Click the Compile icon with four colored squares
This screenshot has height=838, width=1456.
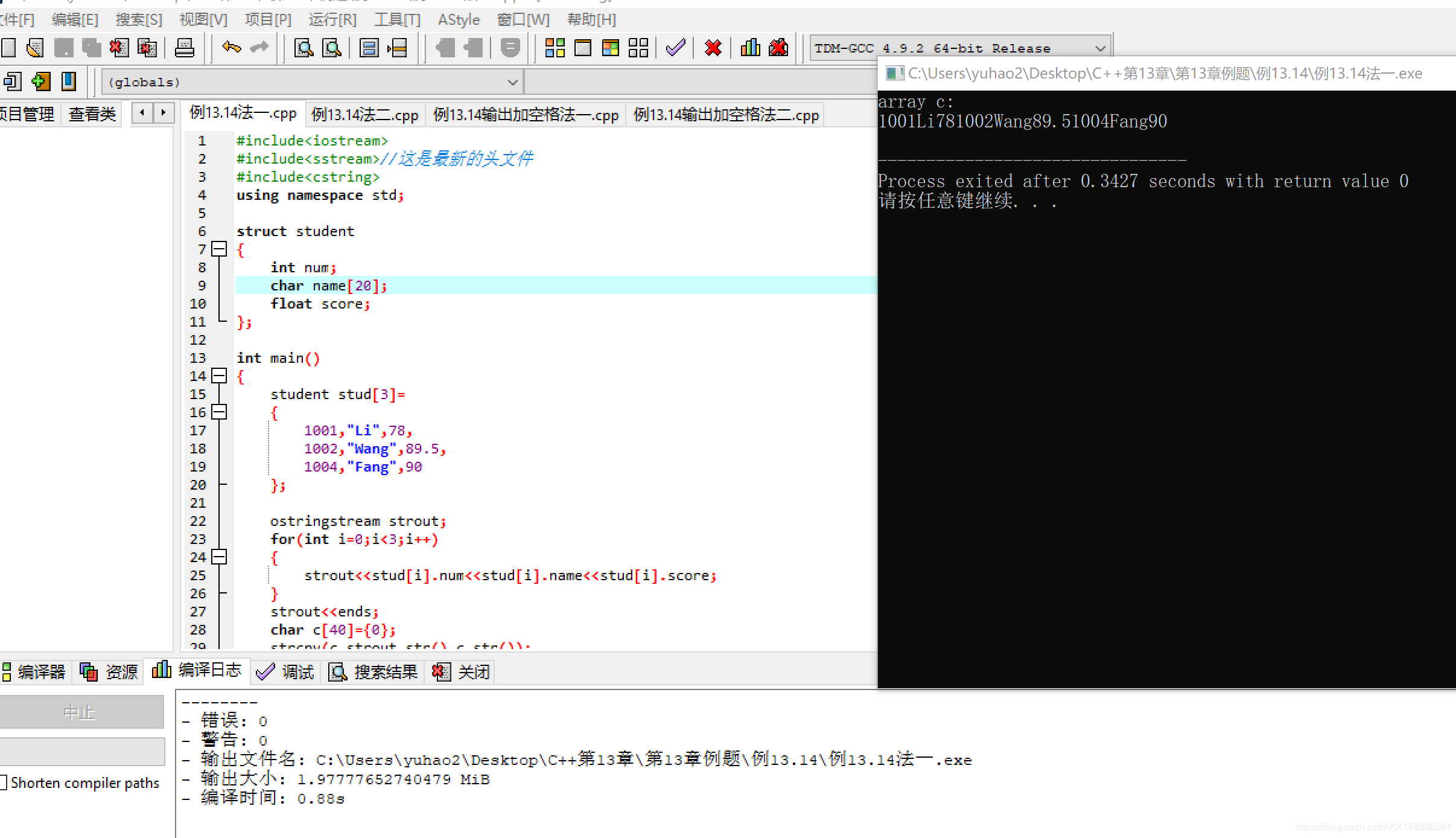point(555,48)
